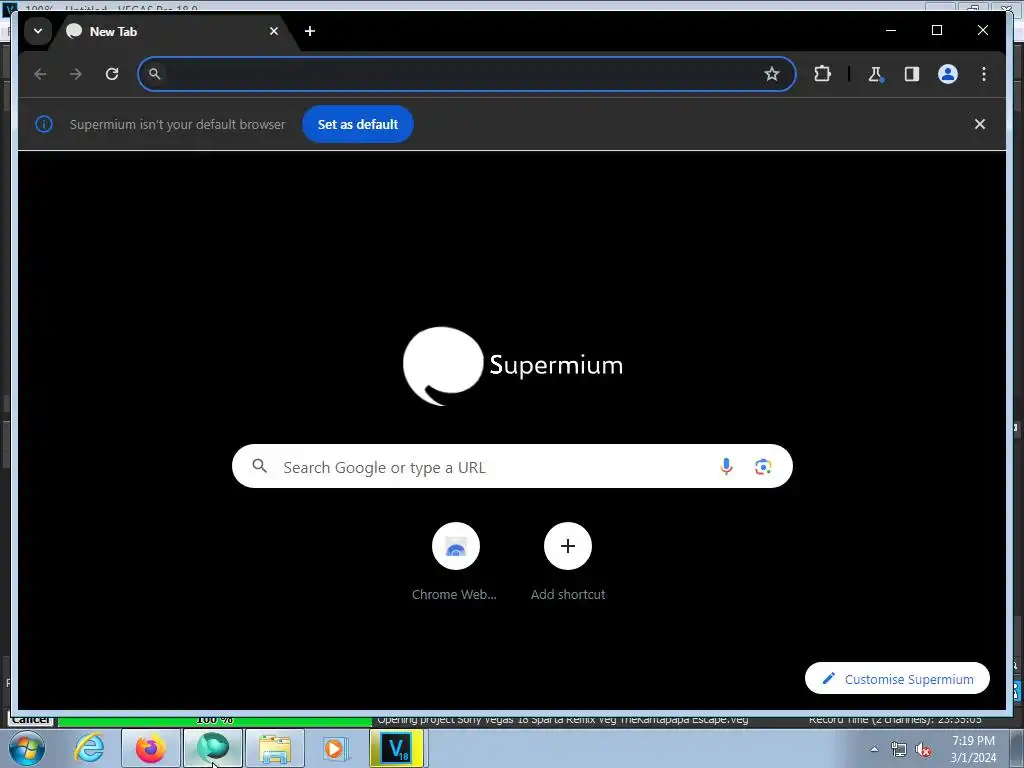Open the network tray icon
1024x768 pixels.
point(899,750)
